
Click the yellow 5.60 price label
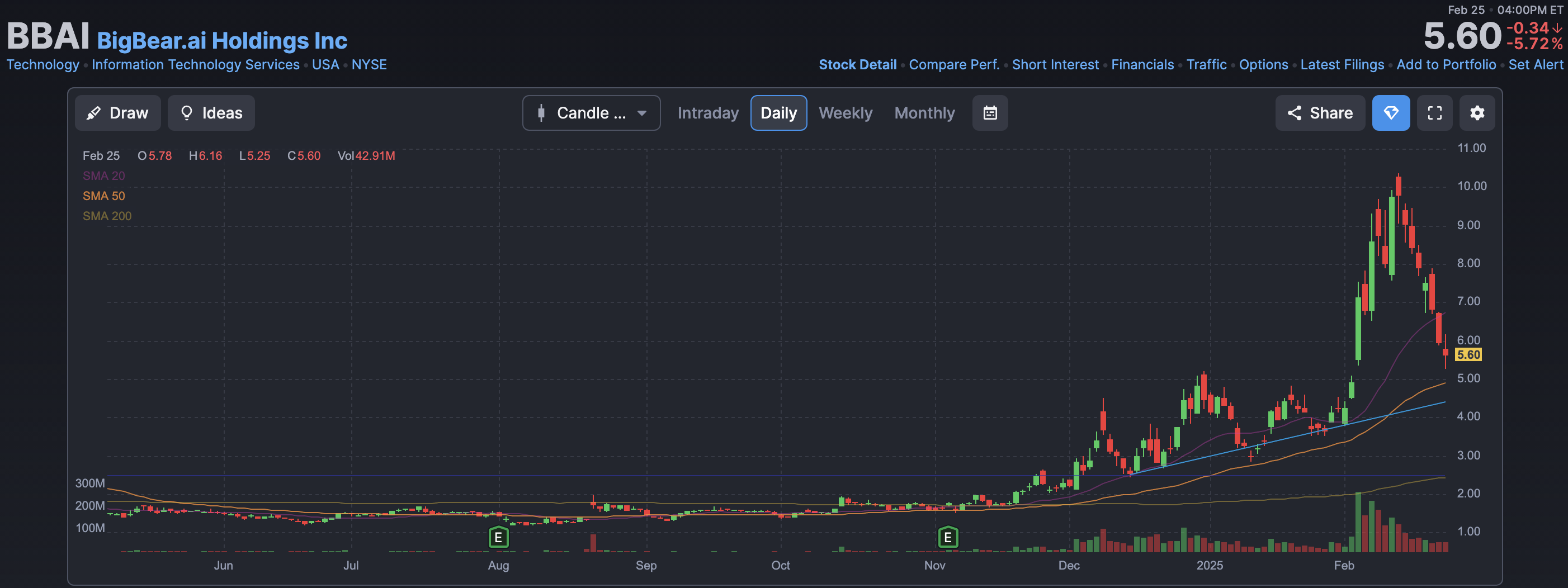point(1468,355)
